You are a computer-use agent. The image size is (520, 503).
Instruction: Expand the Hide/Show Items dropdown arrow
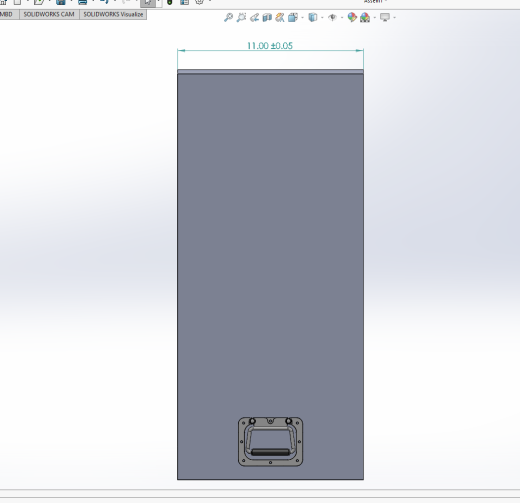pos(342,17)
